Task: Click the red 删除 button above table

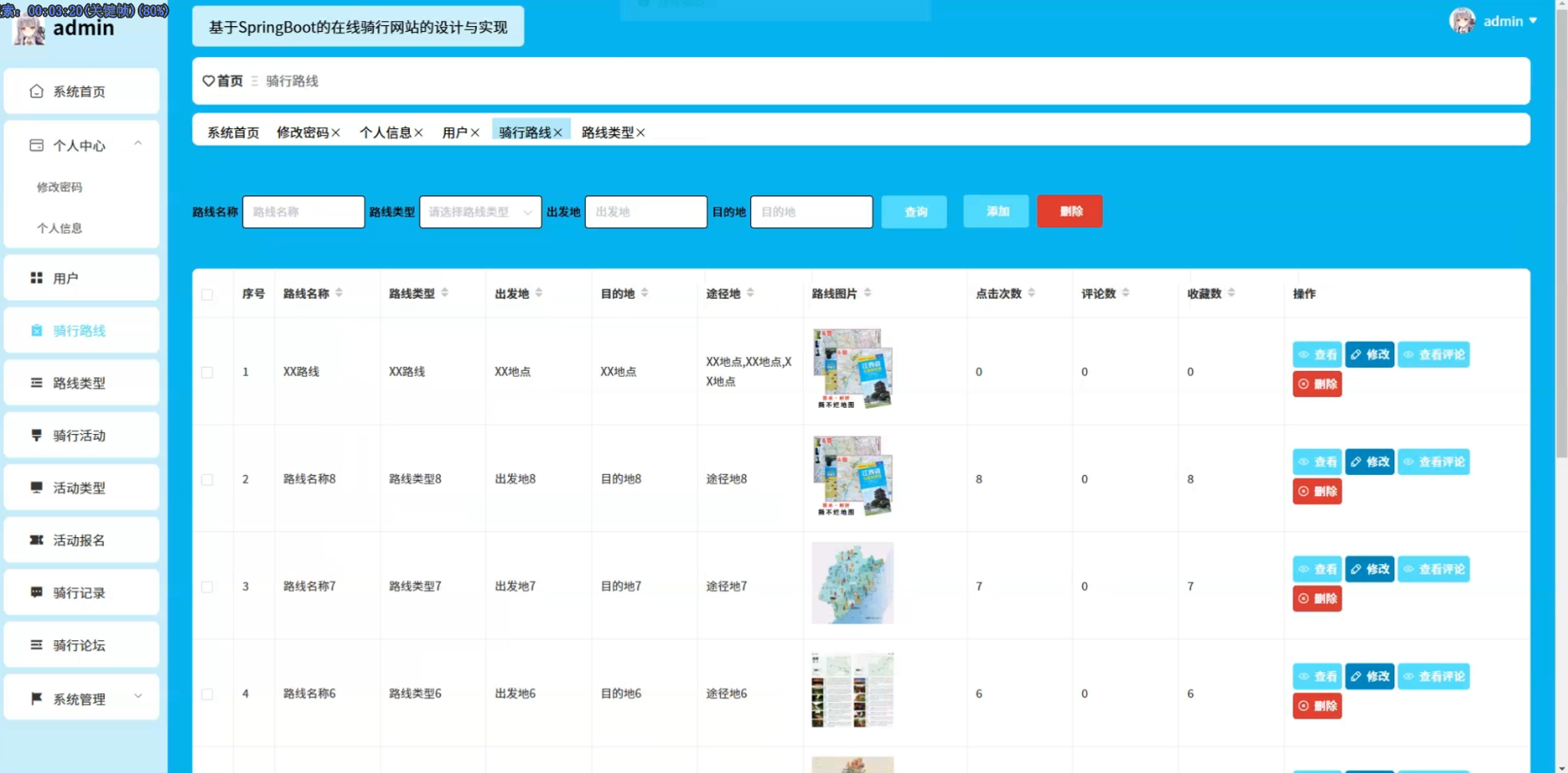Action: point(1070,212)
